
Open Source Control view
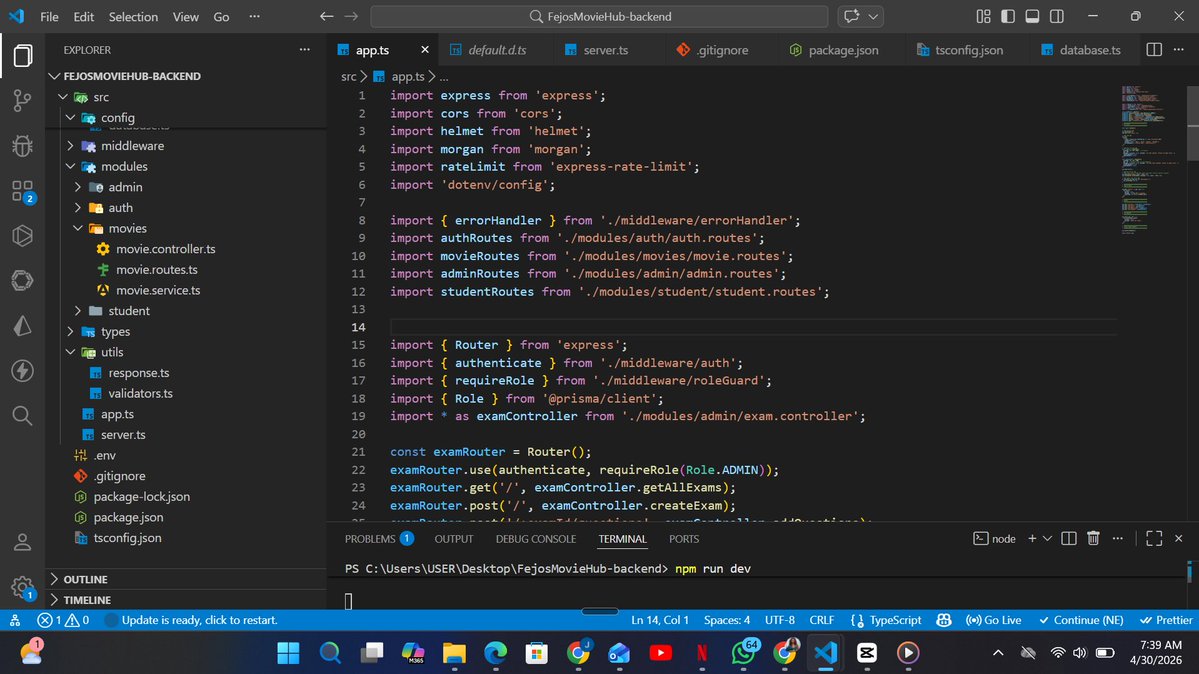click(23, 100)
